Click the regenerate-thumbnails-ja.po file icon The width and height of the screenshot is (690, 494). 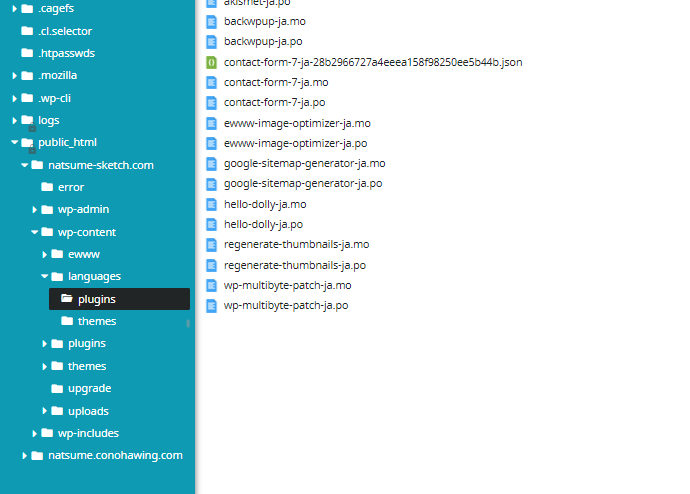(212, 266)
